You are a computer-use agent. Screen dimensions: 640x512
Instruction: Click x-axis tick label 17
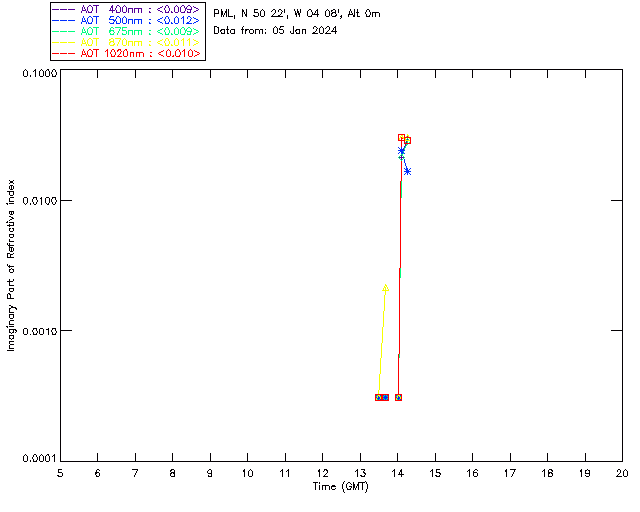pyautogui.click(x=510, y=473)
